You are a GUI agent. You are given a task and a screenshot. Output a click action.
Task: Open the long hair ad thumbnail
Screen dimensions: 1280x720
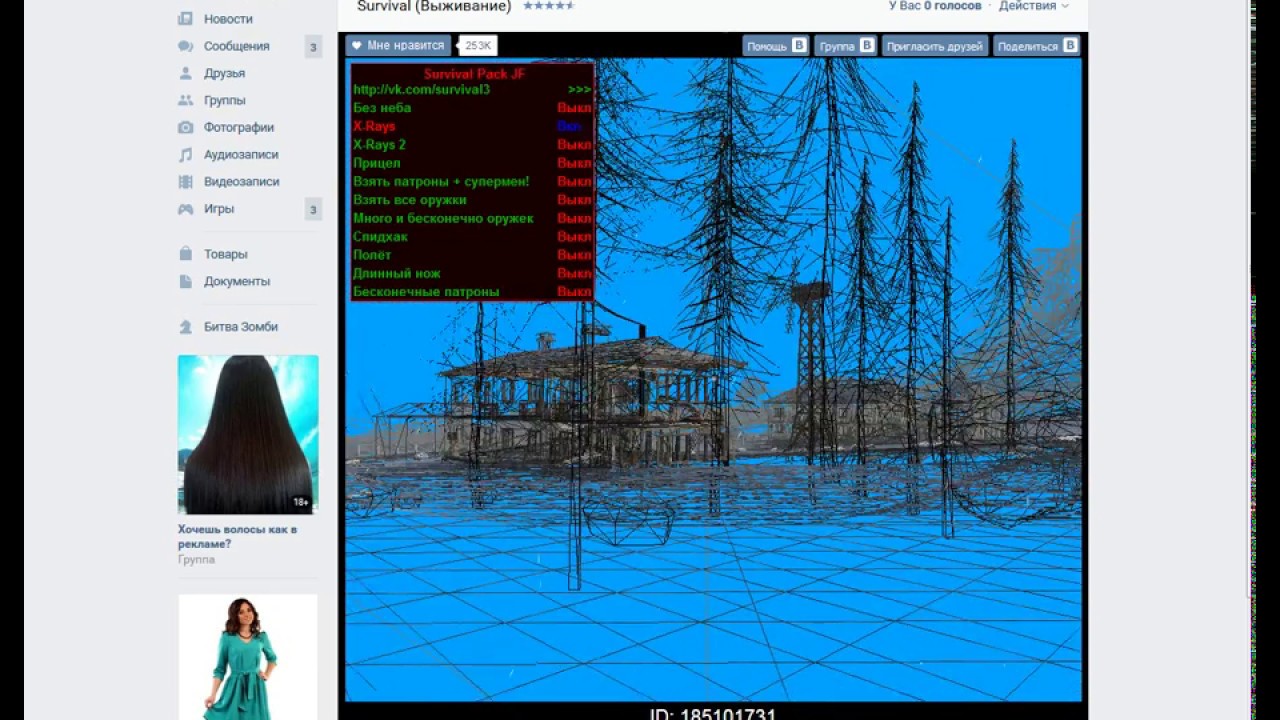[x=248, y=435]
